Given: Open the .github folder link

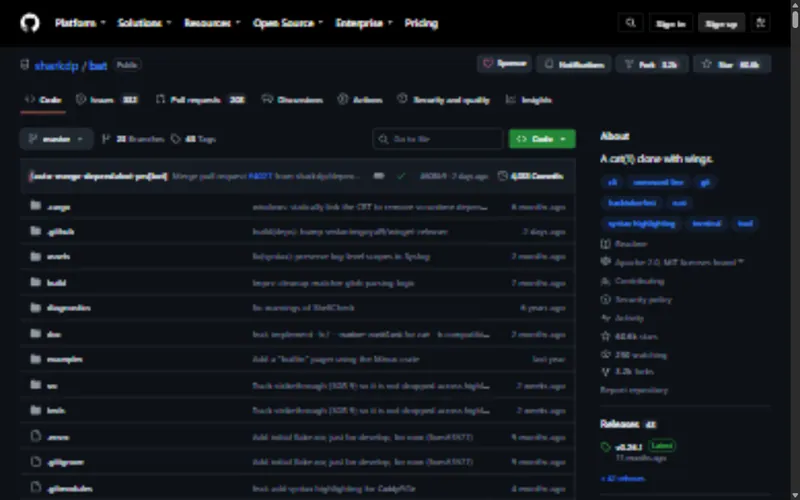Looking at the screenshot, I should click(x=60, y=232).
